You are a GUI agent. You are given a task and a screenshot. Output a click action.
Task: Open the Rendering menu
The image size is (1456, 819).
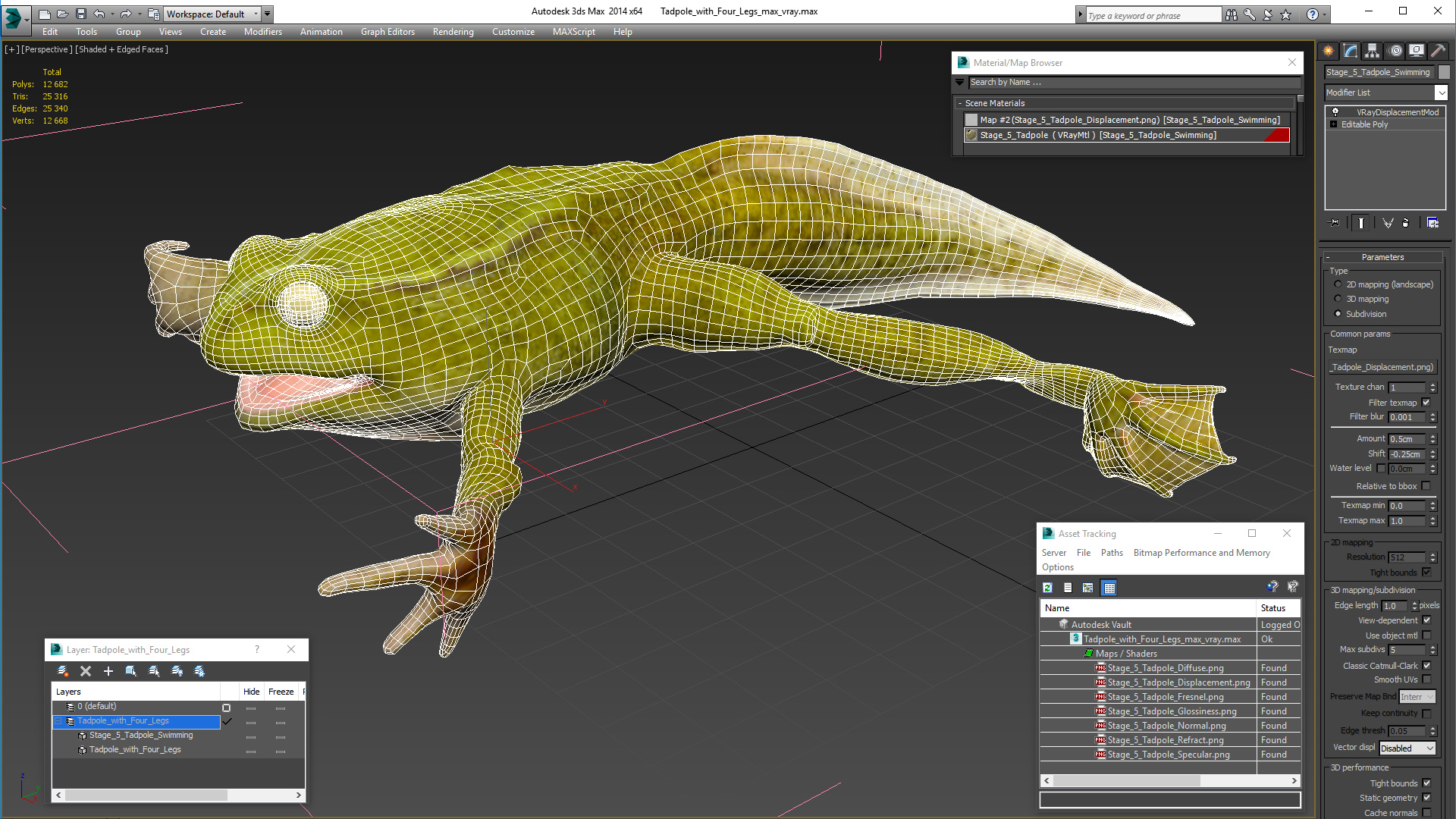point(453,32)
